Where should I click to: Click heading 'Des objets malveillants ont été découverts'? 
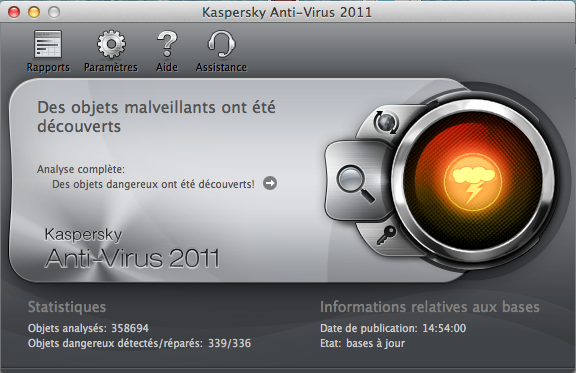click(x=156, y=116)
